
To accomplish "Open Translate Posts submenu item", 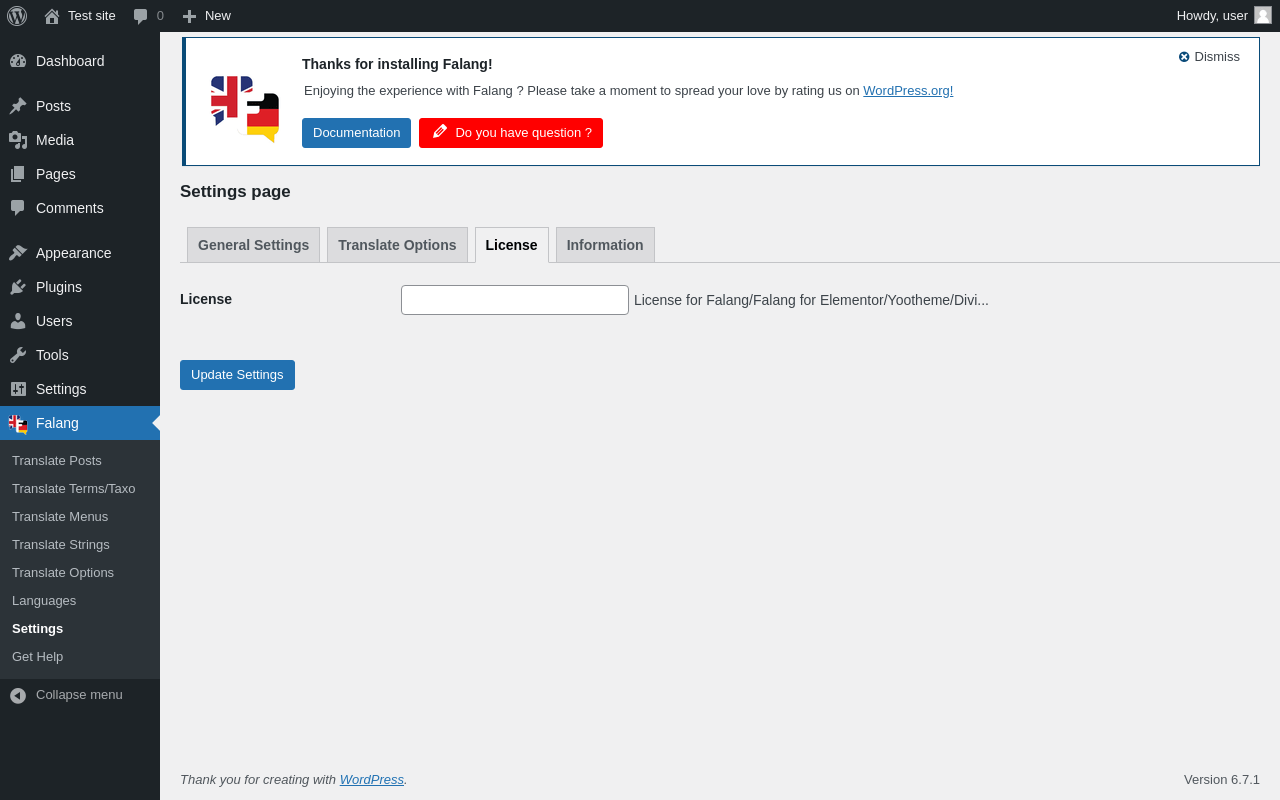I will (x=57, y=461).
